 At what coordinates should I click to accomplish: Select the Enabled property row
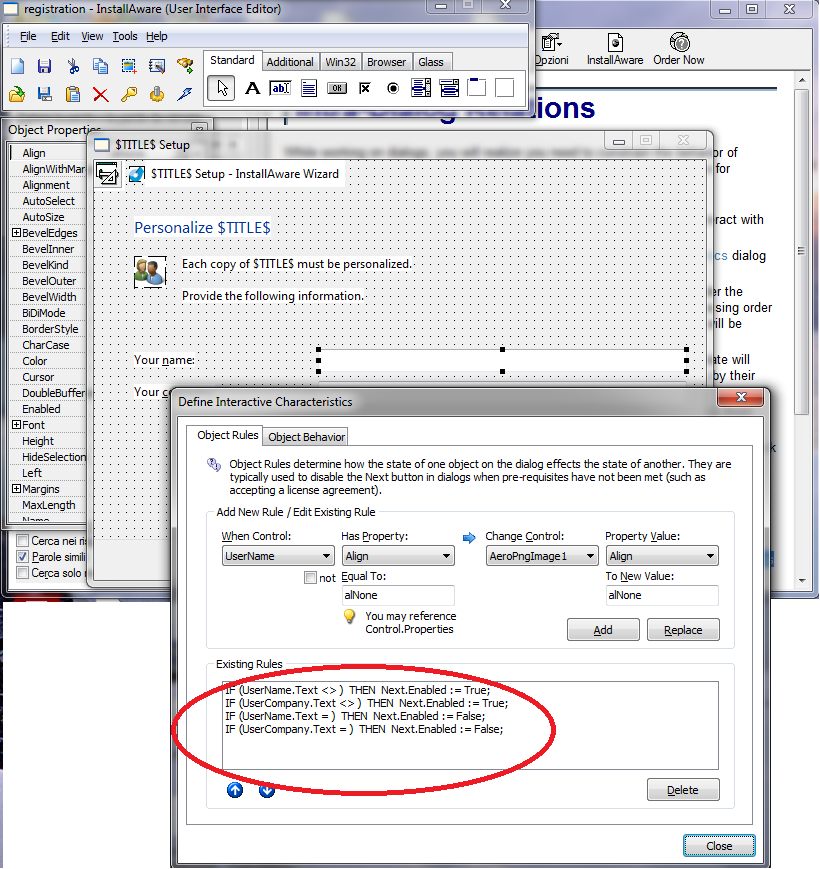pos(48,408)
